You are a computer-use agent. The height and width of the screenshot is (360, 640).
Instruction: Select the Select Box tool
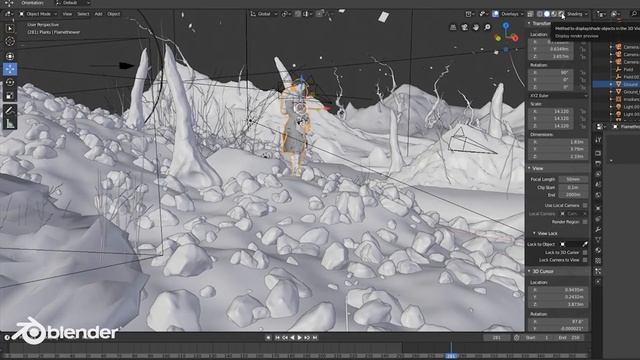[10, 28]
